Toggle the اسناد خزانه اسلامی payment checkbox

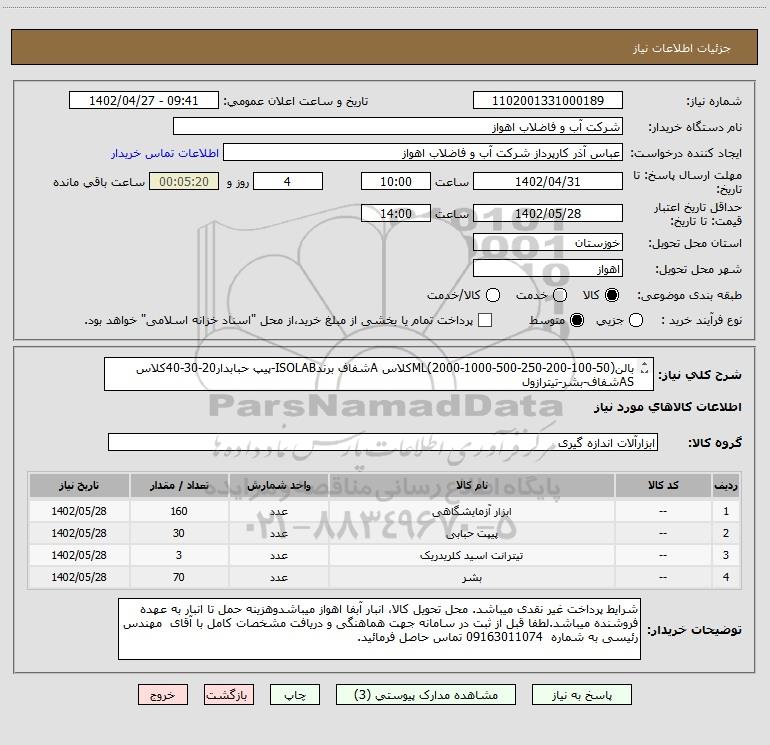point(485,320)
